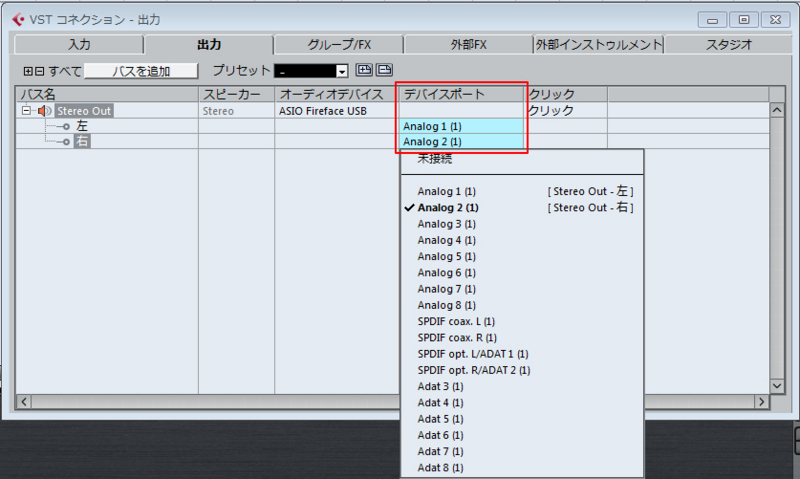
Task: Click the バスを追加 button
Action: [141, 71]
